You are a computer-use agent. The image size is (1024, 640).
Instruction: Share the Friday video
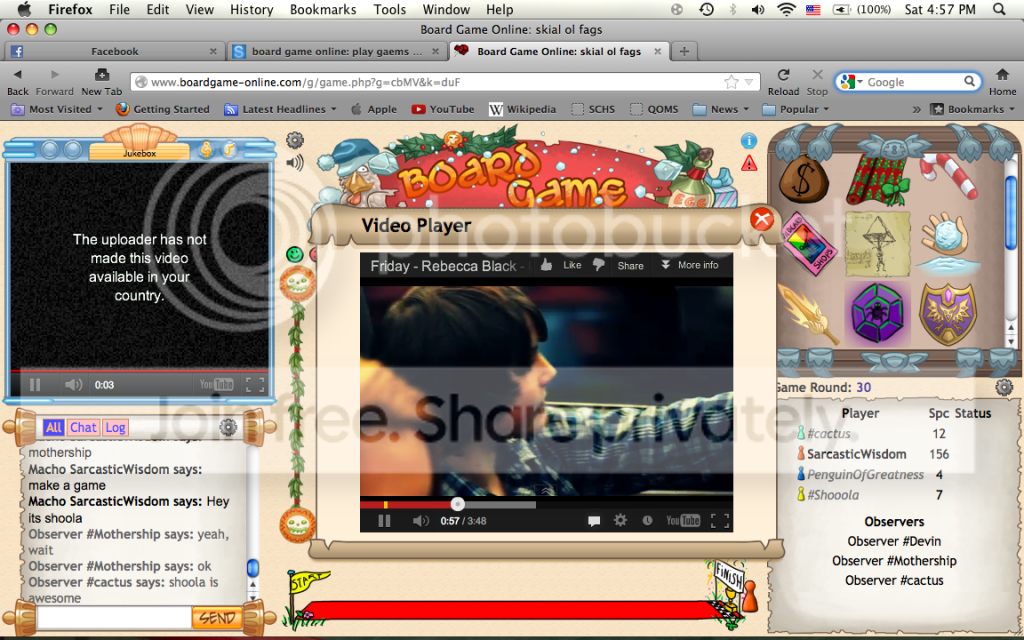click(630, 265)
